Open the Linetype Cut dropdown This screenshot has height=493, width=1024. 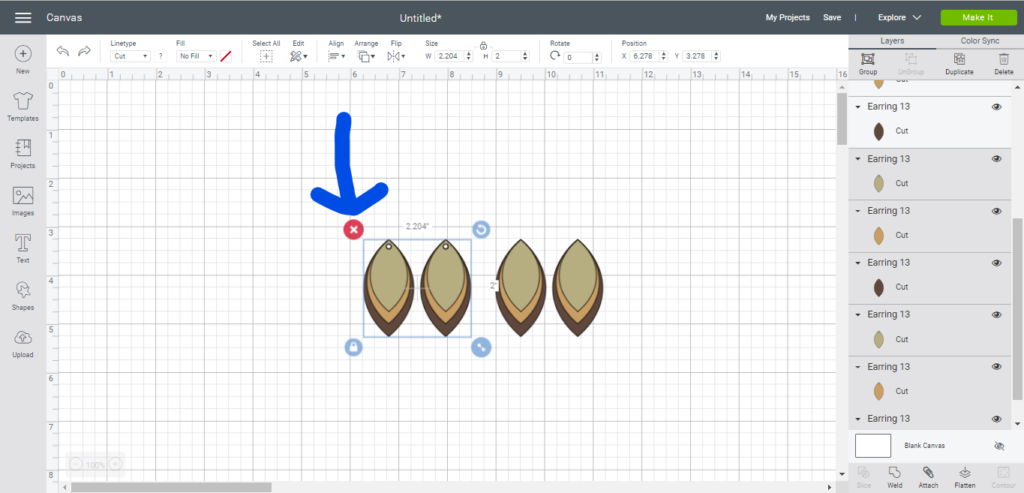point(131,57)
